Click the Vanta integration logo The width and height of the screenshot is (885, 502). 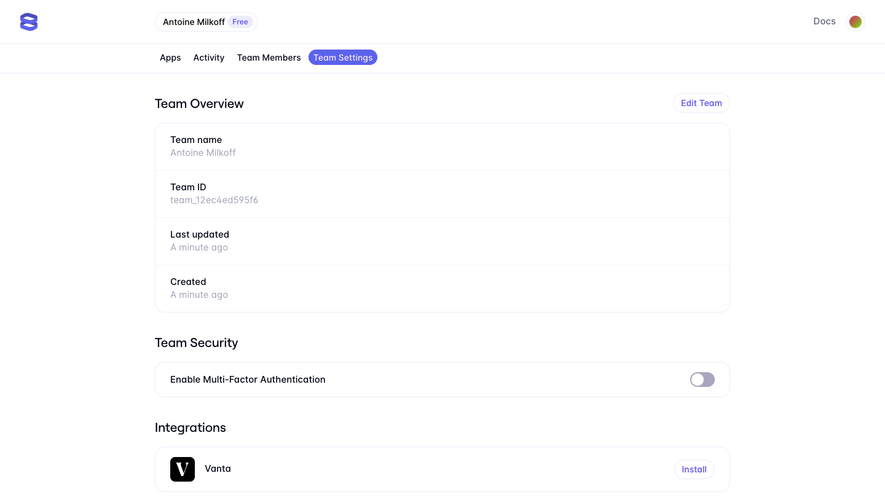(182, 469)
